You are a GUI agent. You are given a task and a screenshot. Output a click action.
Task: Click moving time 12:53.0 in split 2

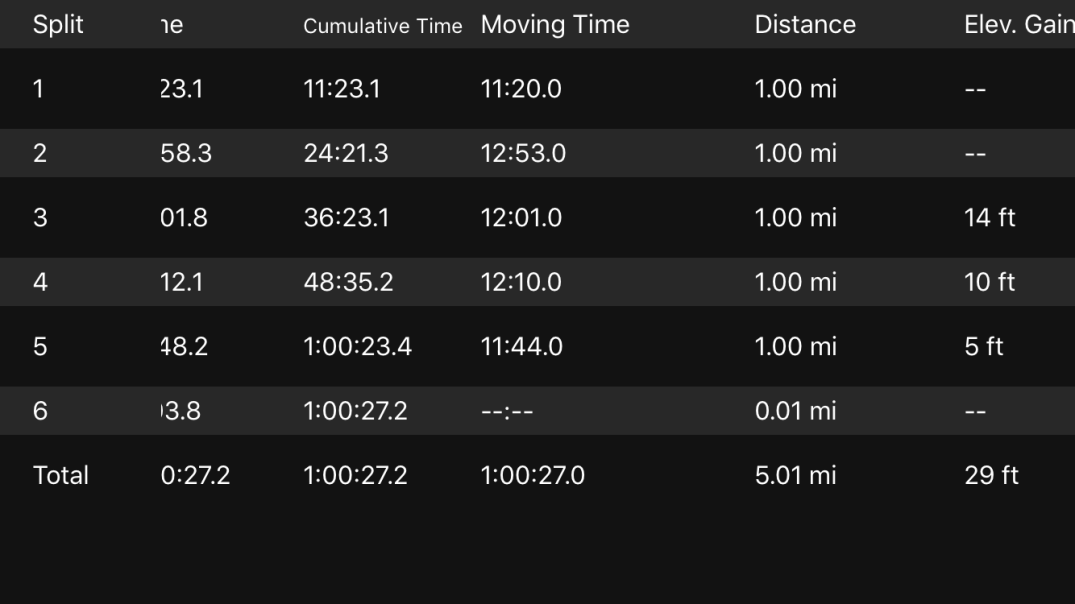click(521, 154)
